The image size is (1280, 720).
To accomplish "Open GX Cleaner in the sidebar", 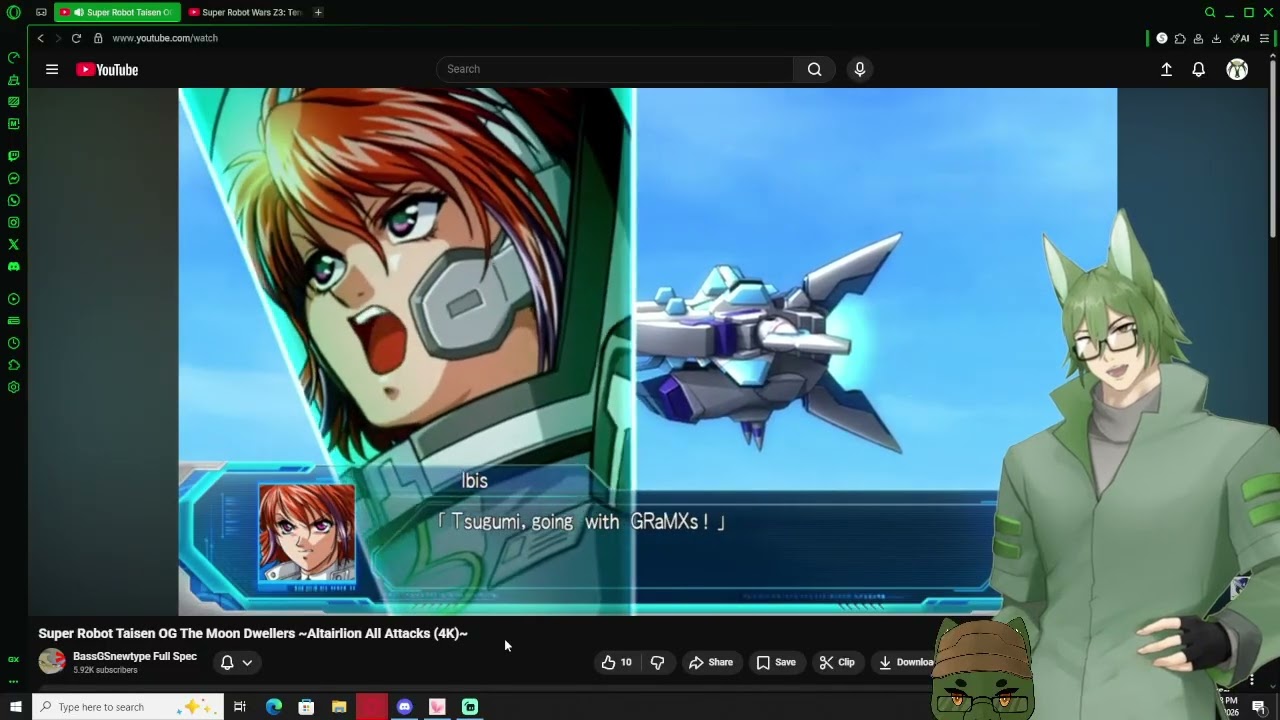I will click(x=13, y=79).
